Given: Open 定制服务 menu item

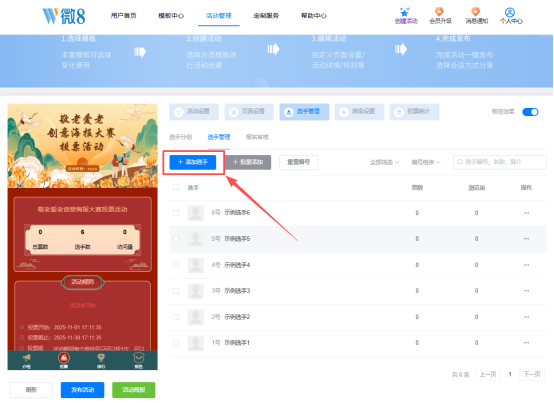Looking at the screenshot, I should pyautogui.click(x=266, y=16).
